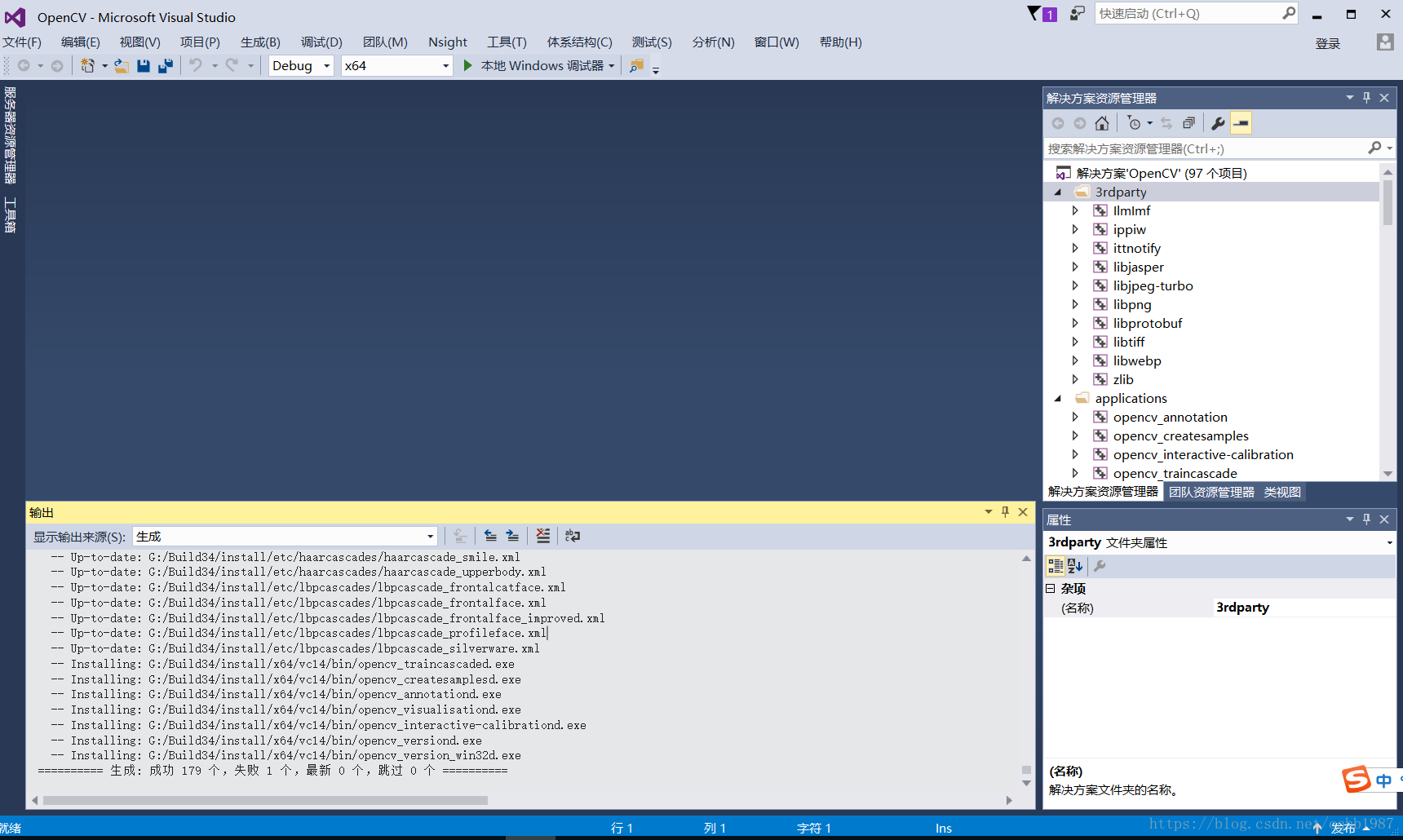Save the current file with disk icon
This screenshot has height=840, width=1403.
(x=144, y=66)
